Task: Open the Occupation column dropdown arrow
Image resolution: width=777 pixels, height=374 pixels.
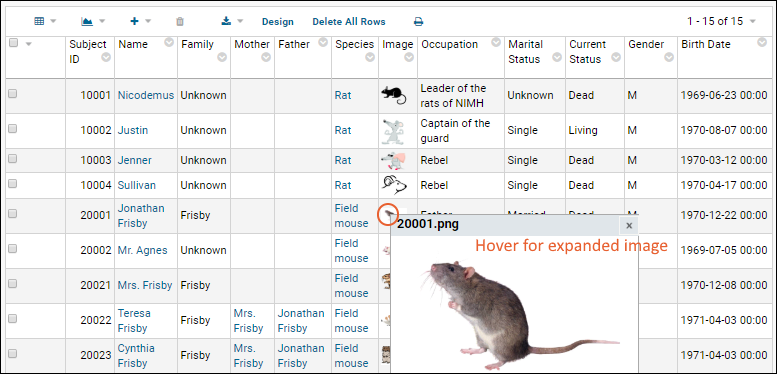Action: 496,43
